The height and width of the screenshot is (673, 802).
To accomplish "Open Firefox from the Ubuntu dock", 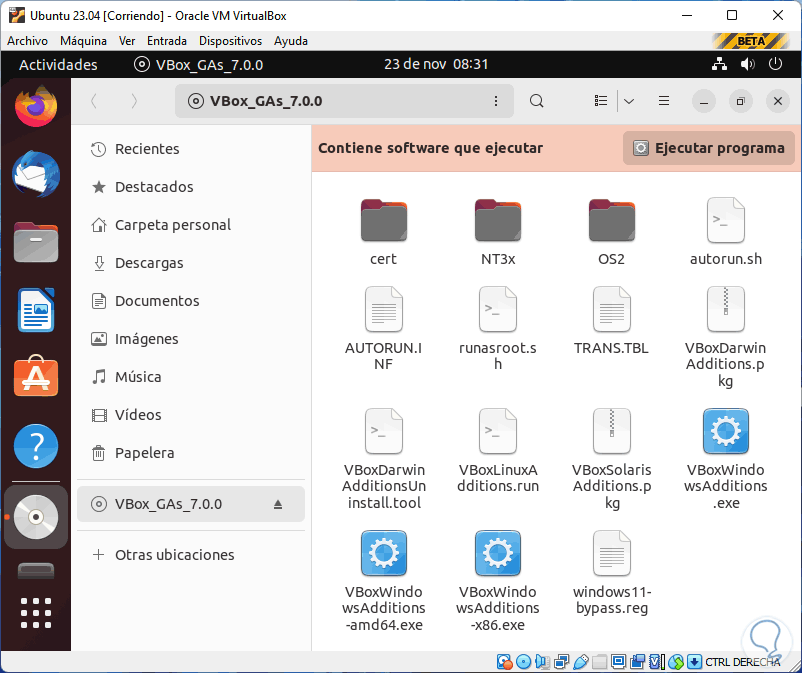I will (35, 106).
